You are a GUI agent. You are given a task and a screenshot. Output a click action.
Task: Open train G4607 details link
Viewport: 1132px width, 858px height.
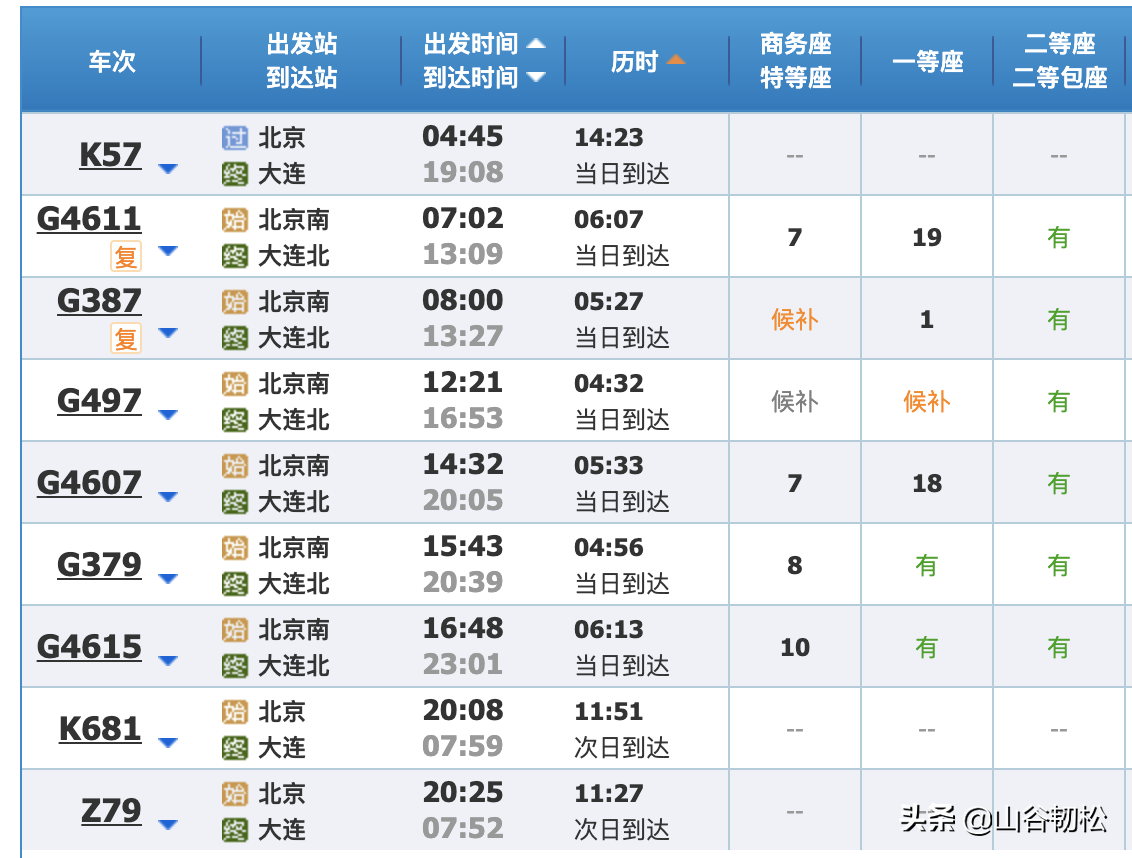[x=89, y=482]
